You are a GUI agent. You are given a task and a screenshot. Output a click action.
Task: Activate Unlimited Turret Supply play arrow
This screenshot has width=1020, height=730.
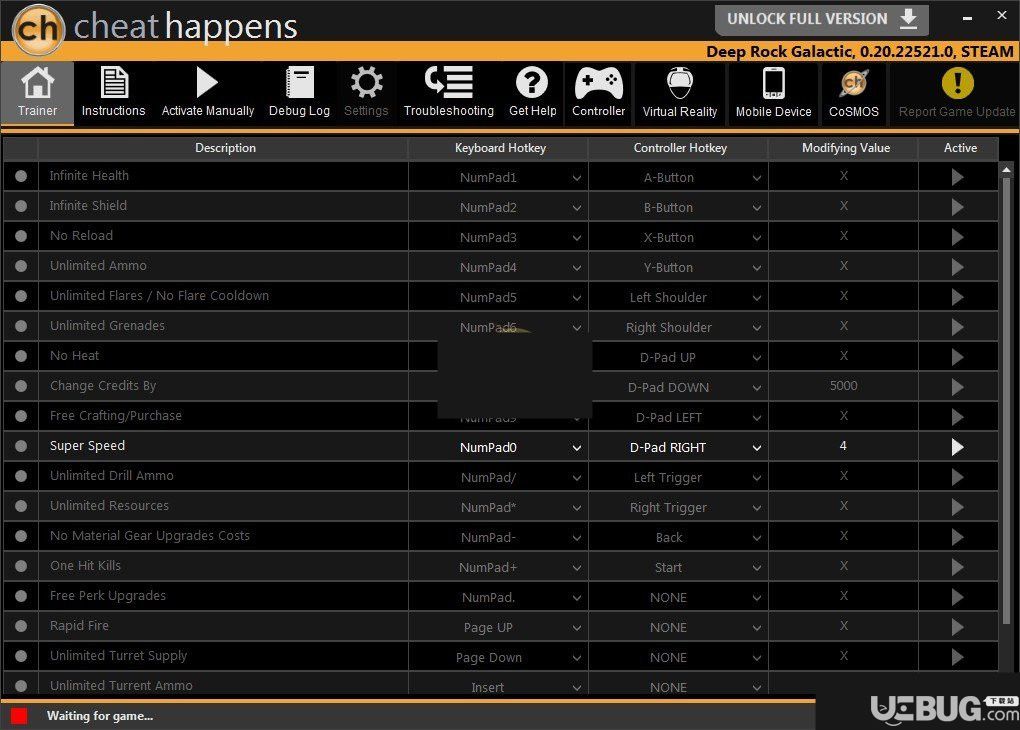point(957,656)
